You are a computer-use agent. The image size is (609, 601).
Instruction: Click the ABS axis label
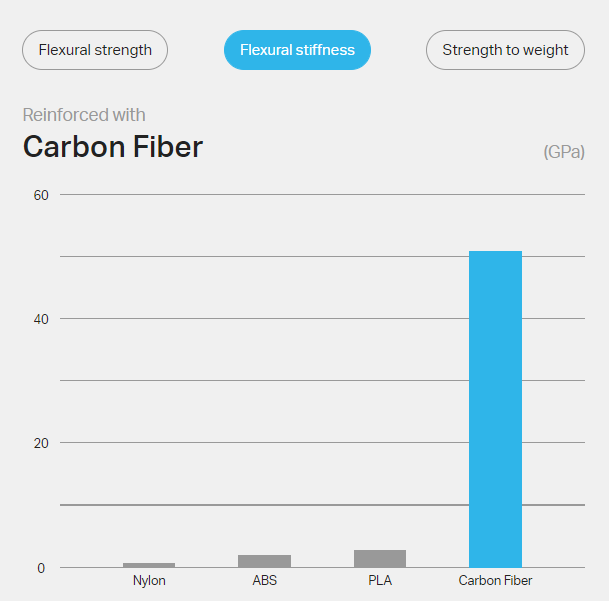(x=264, y=580)
